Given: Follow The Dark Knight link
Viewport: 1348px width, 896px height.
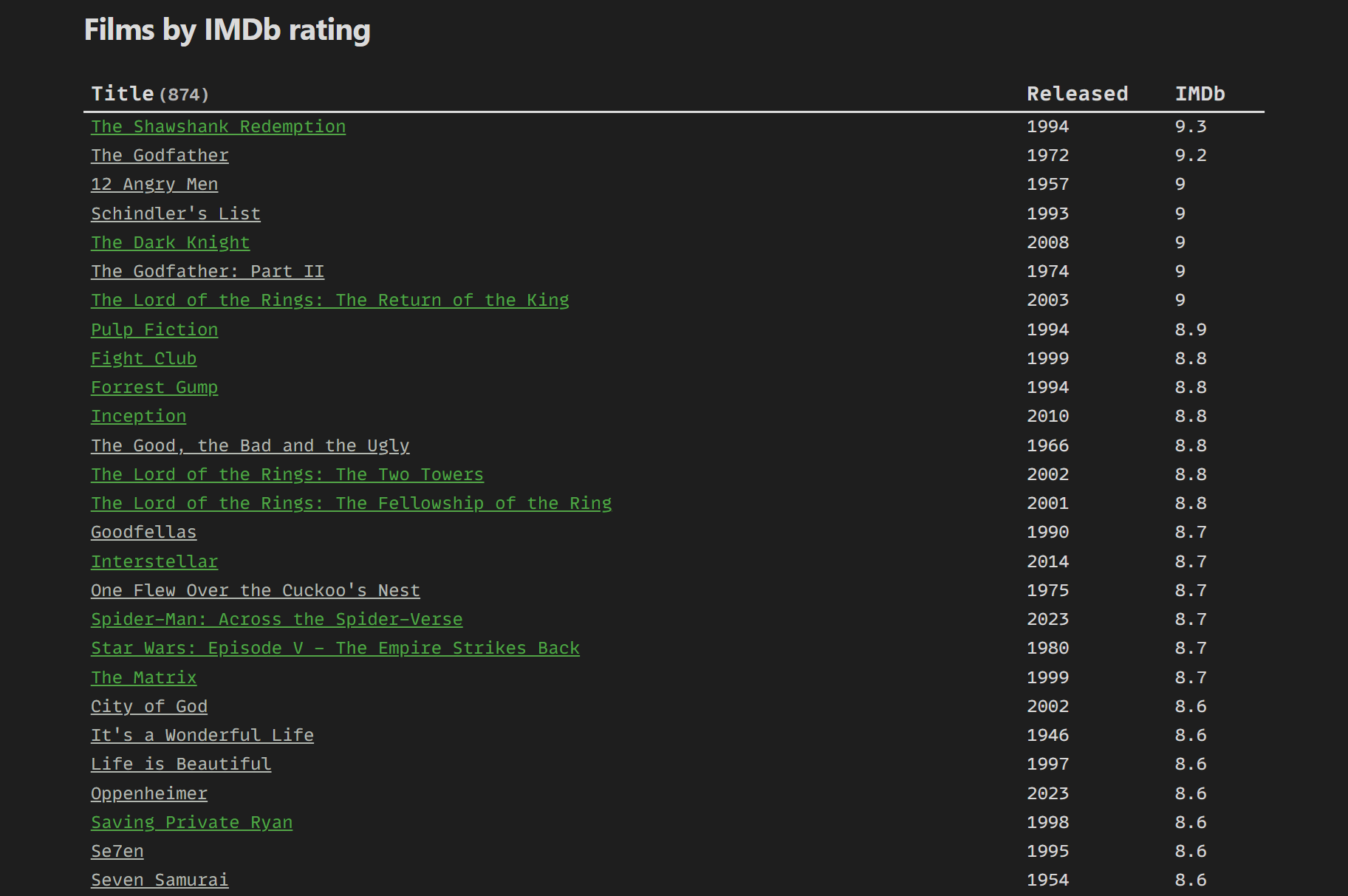Looking at the screenshot, I should [x=171, y=242].
